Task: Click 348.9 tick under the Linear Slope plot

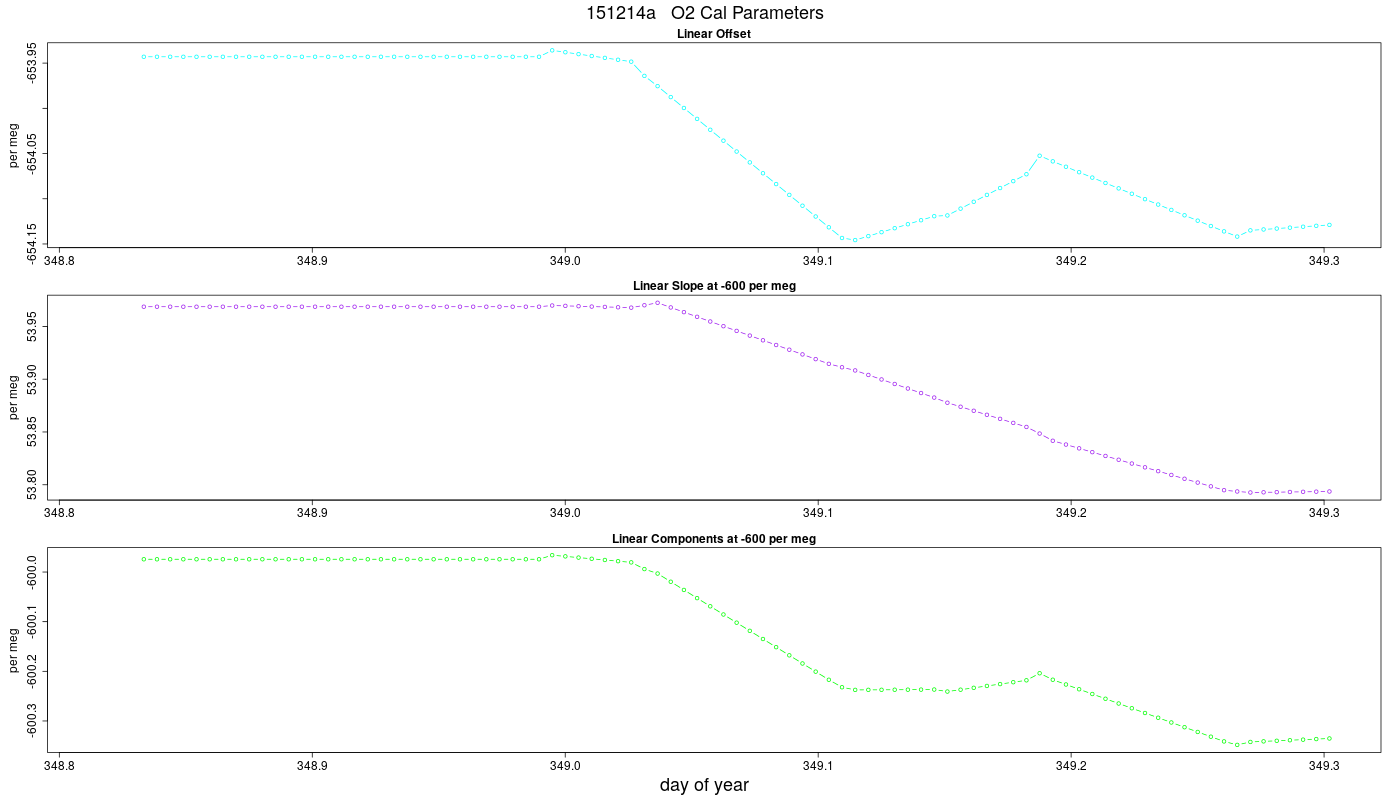Action: 312,513
